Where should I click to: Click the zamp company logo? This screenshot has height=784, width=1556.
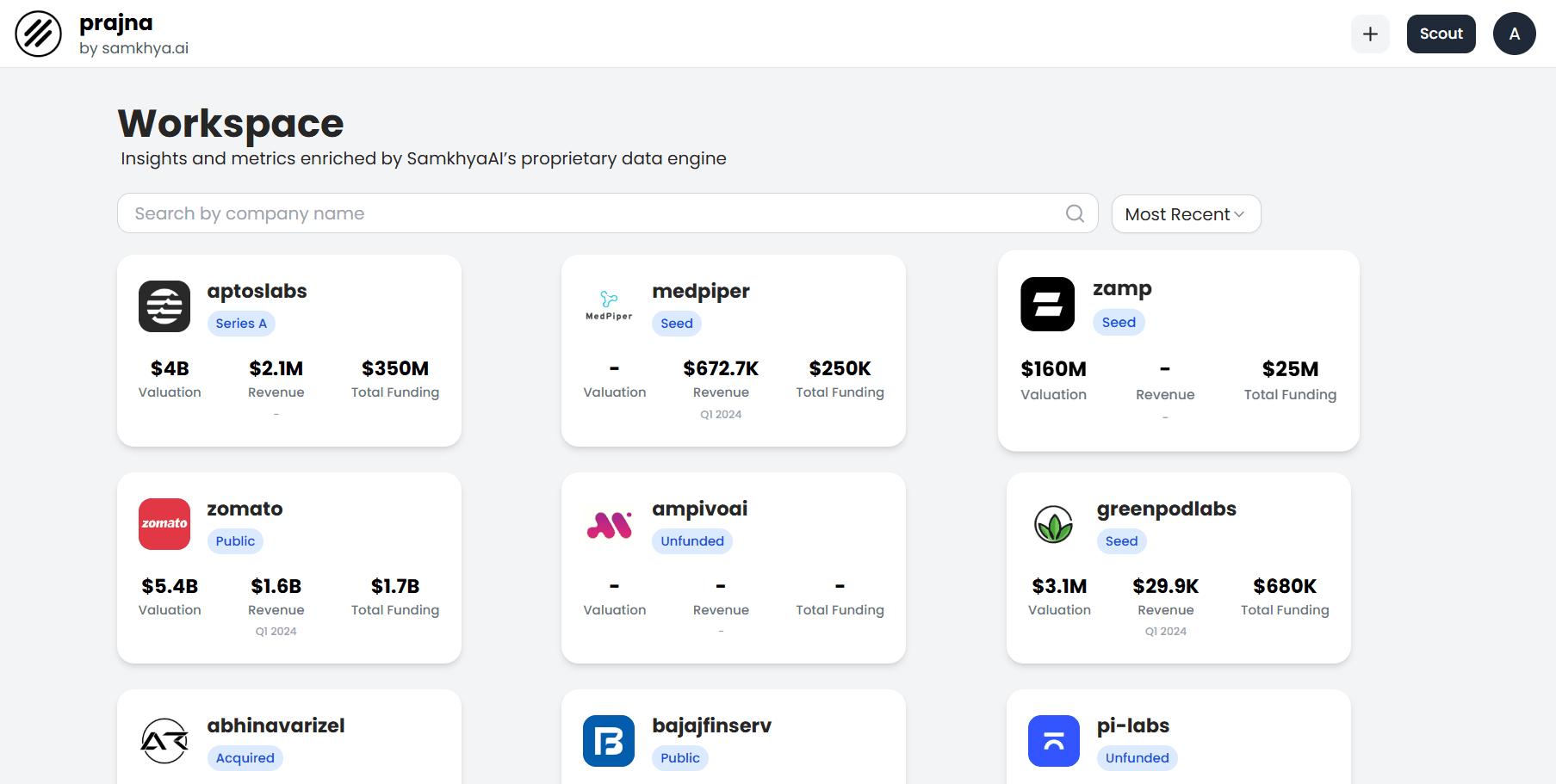point(1047,304)
